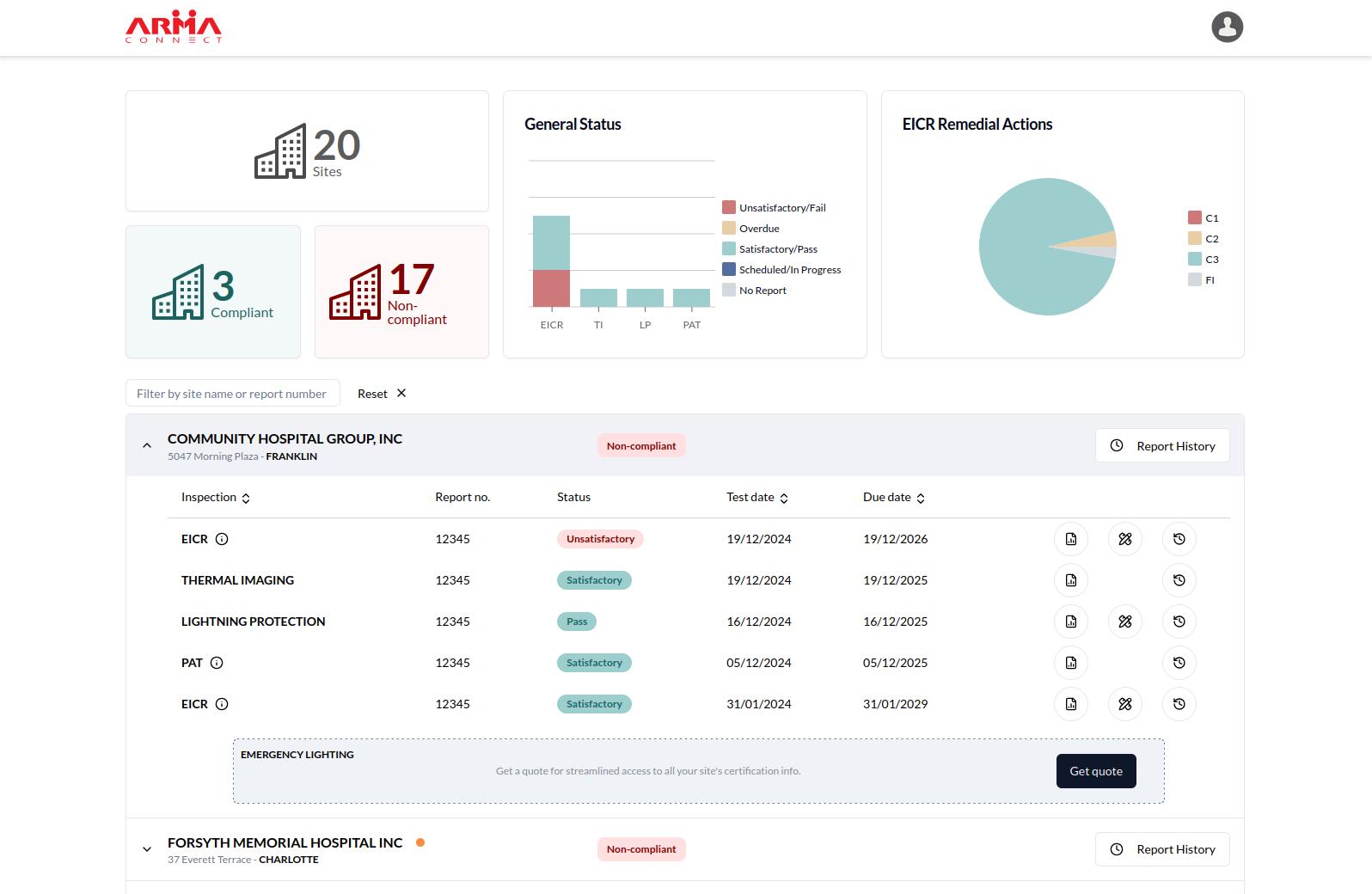Open Report History for Community Hospital Group
1372x894 pixels.
point(1162,445)
